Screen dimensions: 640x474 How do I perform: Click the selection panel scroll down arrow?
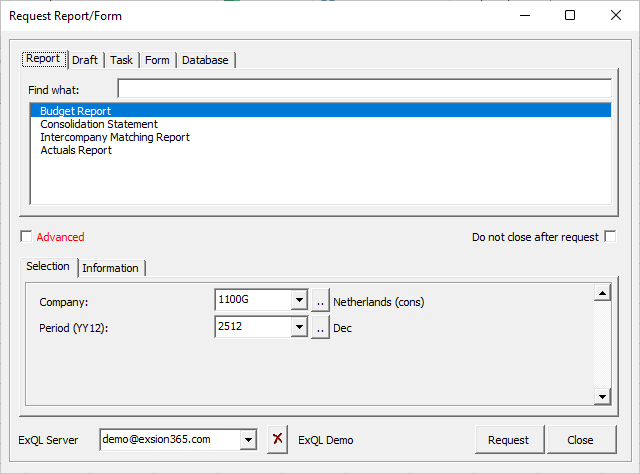pos(602,396)
